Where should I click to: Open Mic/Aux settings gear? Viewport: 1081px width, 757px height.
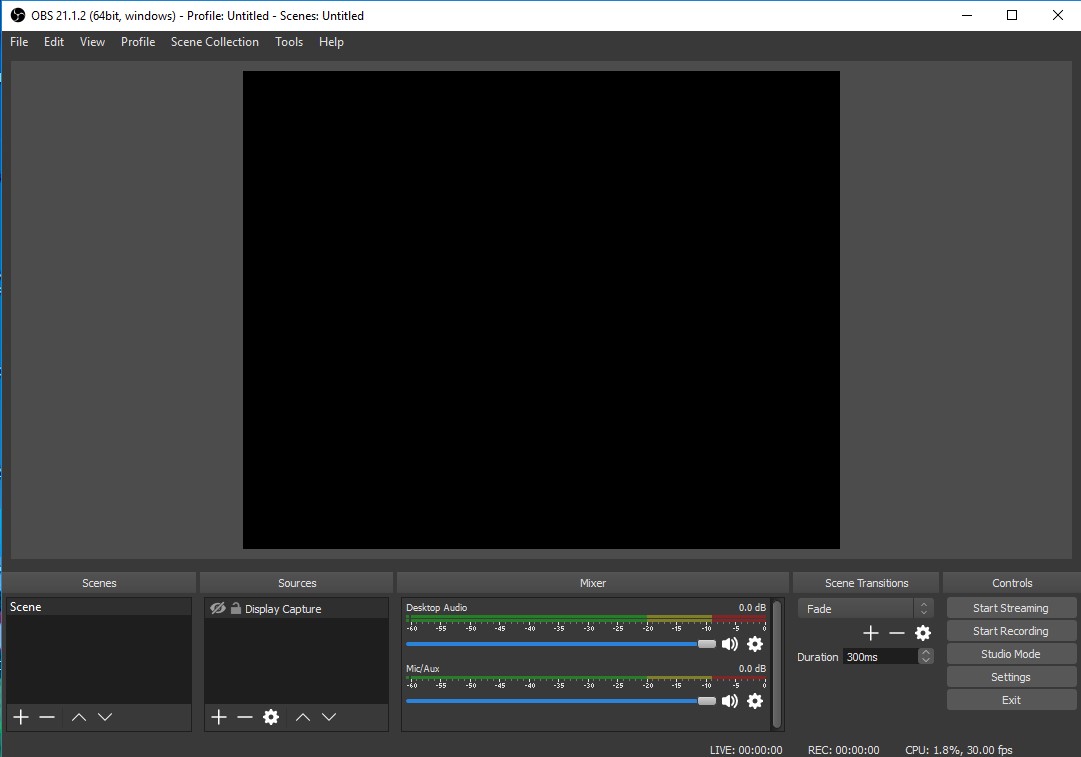755,701
